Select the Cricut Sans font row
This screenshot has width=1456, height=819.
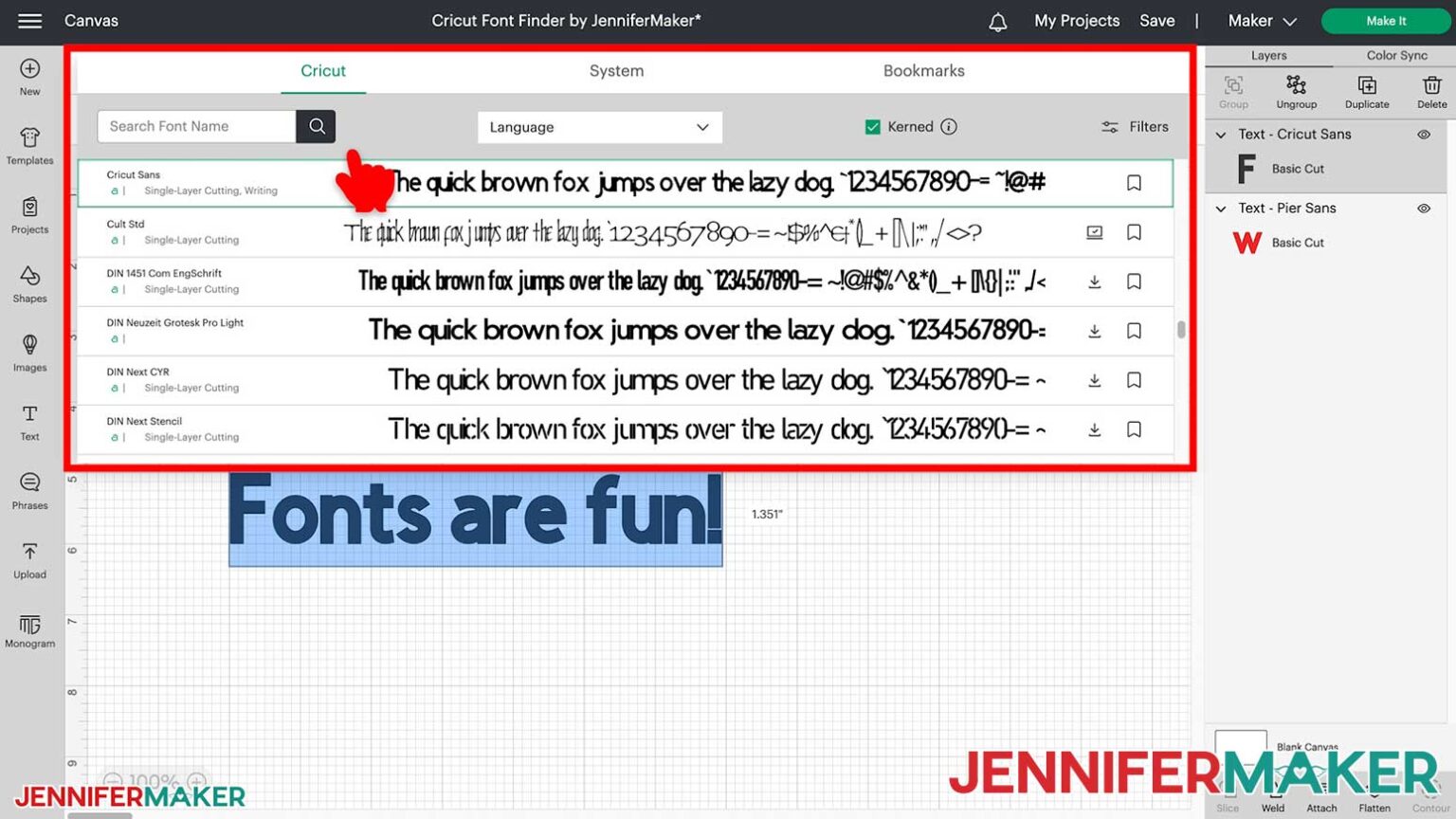[625, 183]
